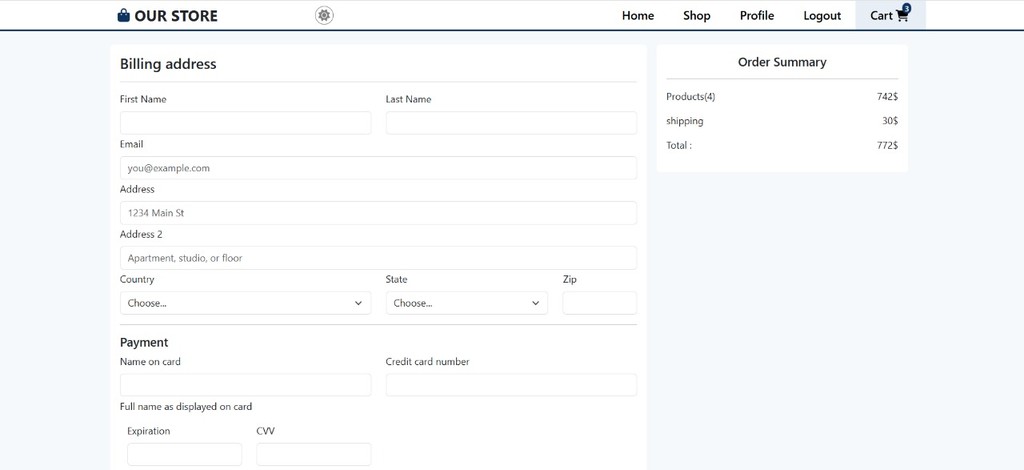Click the OUR STORE brand name

pyautogui.click(x=176, y=16)
